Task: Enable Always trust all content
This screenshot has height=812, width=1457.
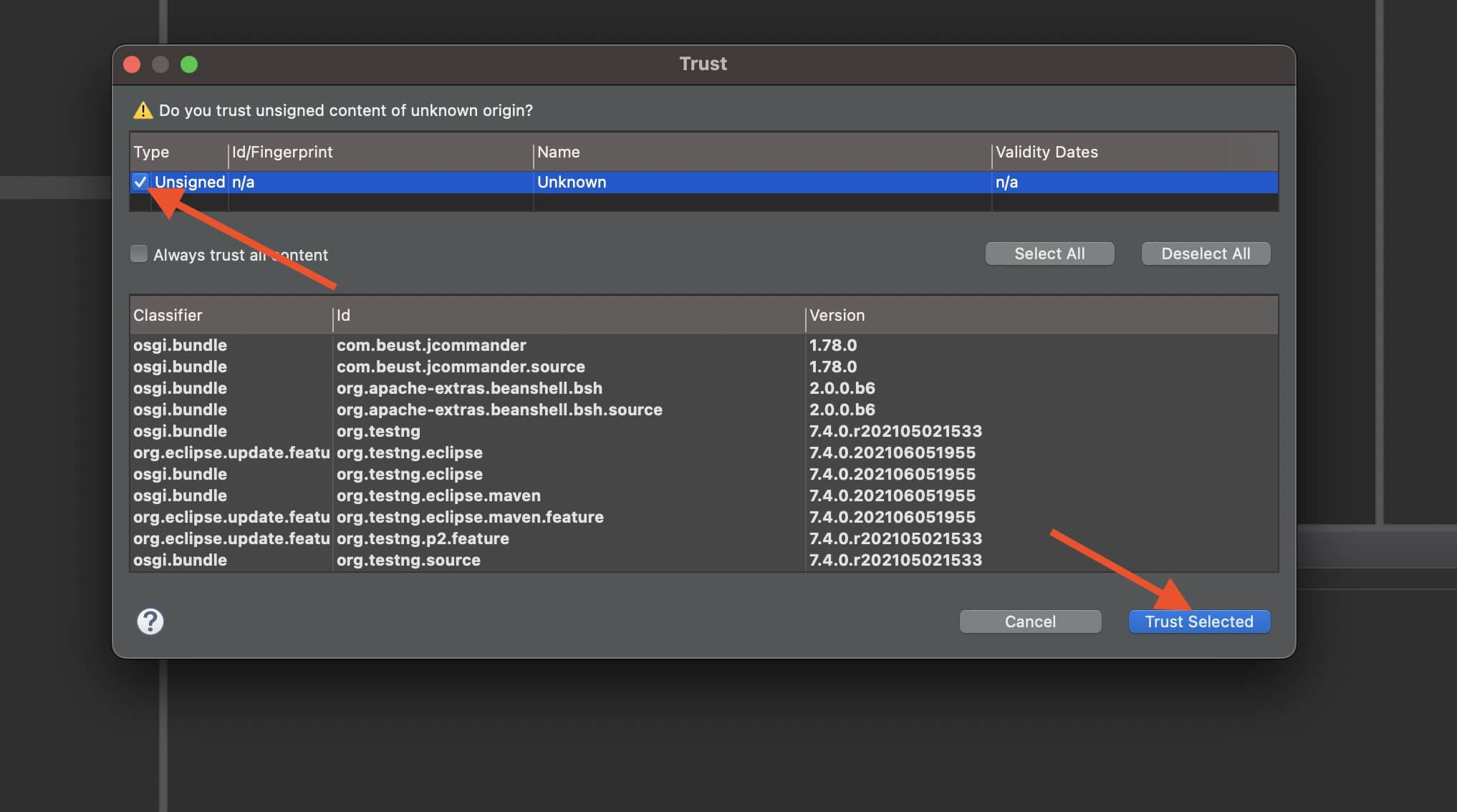Action: tap(139, 253)
